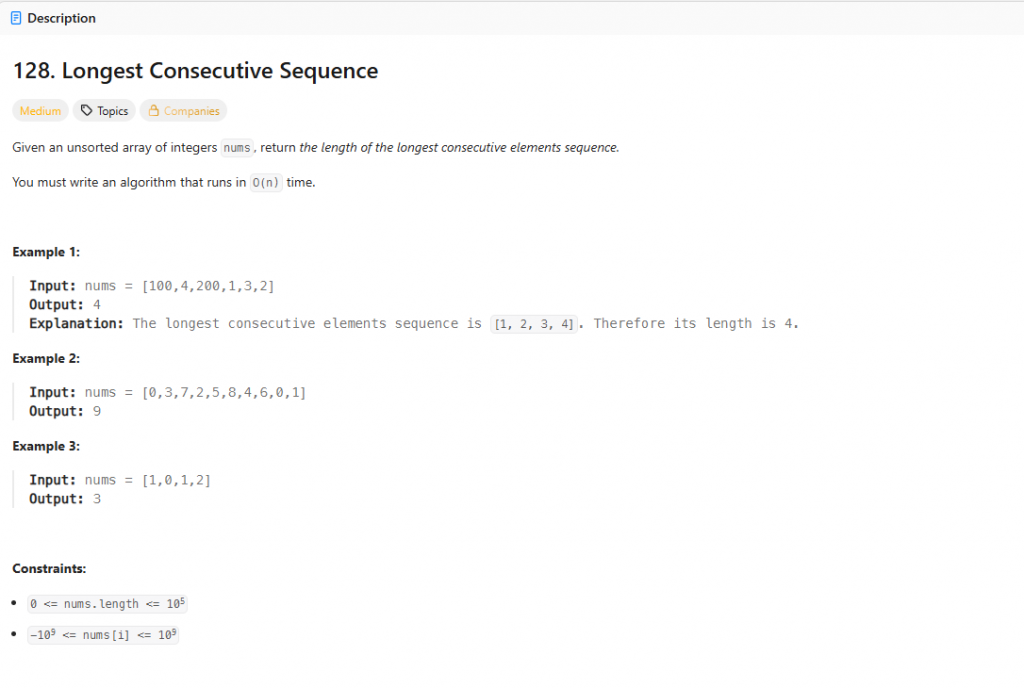The height and width of the screenshot is (688, 1024).
Task: Select the Medium difficulty badge
Action: 40,111
